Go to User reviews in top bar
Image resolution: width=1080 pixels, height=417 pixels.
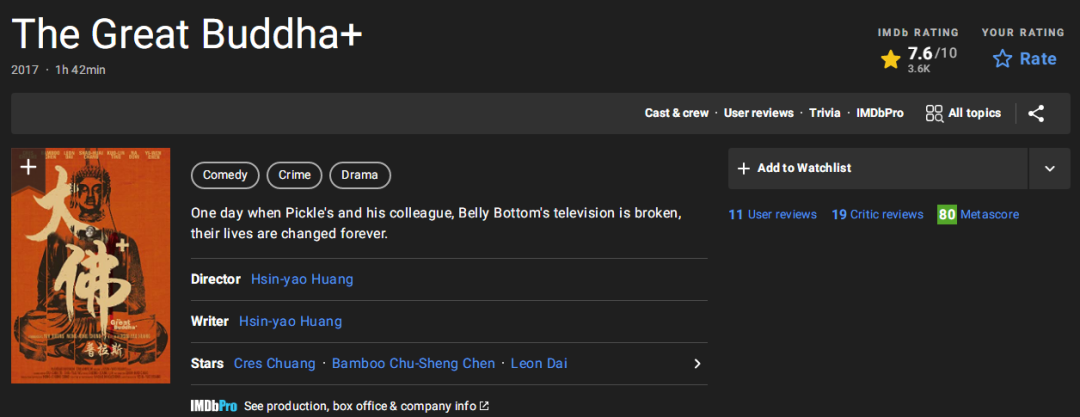(758, 113)
